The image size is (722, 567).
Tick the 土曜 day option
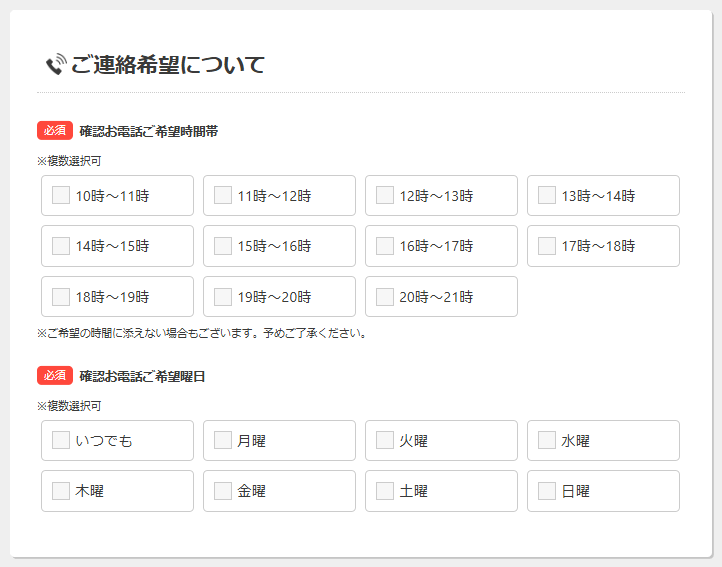[x=385, y=491]
